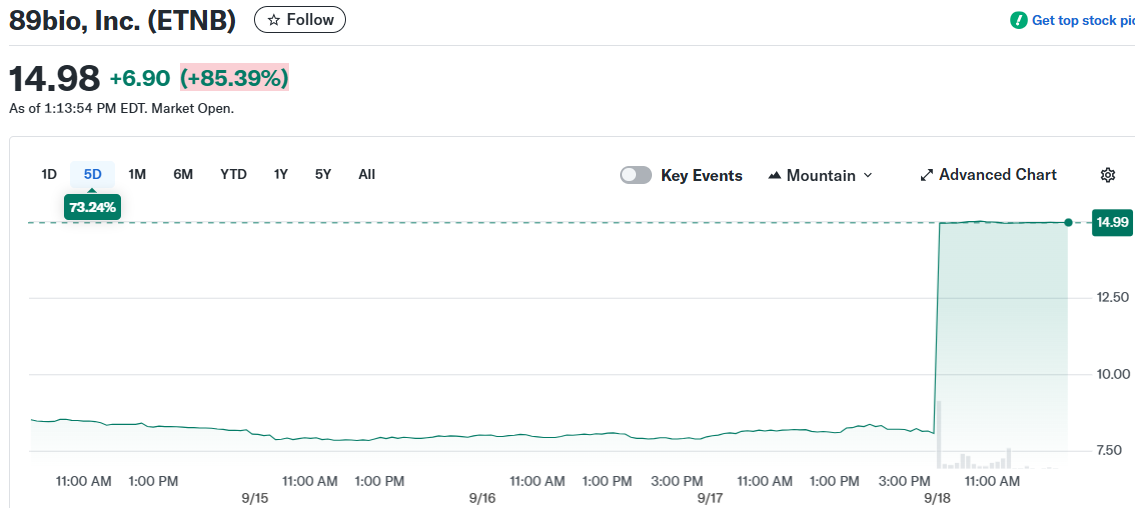1135x508 pixels.
Task: Choose the 1Y range
Action: click(x=281, y=174)
